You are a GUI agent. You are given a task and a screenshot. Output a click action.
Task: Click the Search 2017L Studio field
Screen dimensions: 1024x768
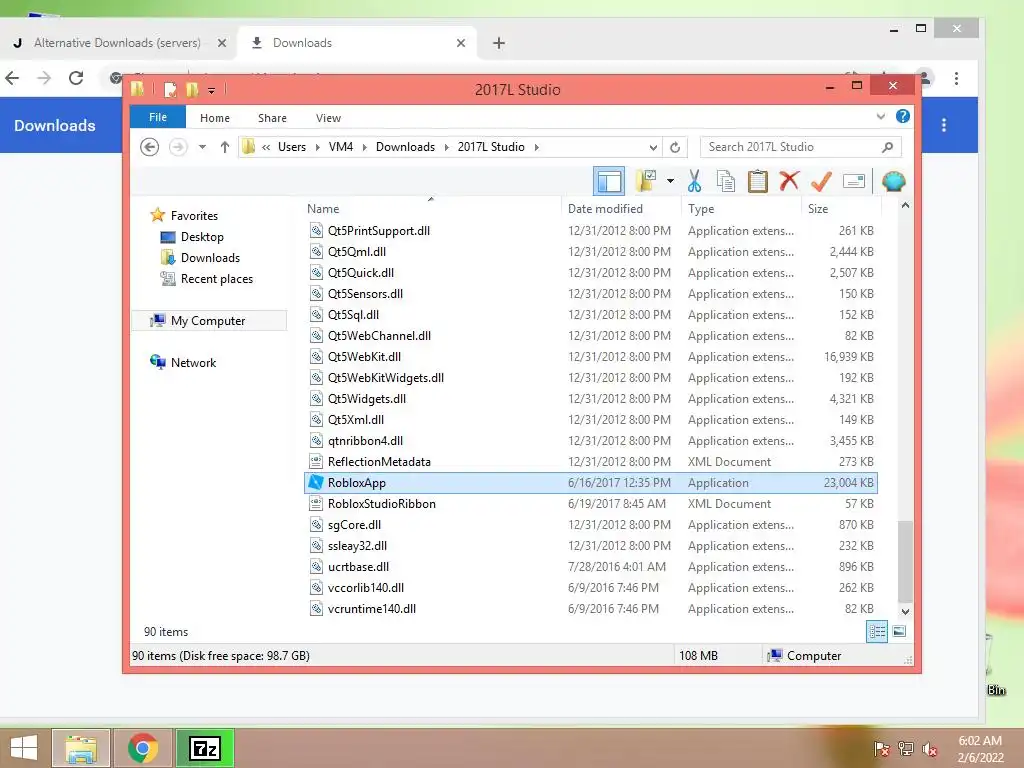(x=801, y=147)
